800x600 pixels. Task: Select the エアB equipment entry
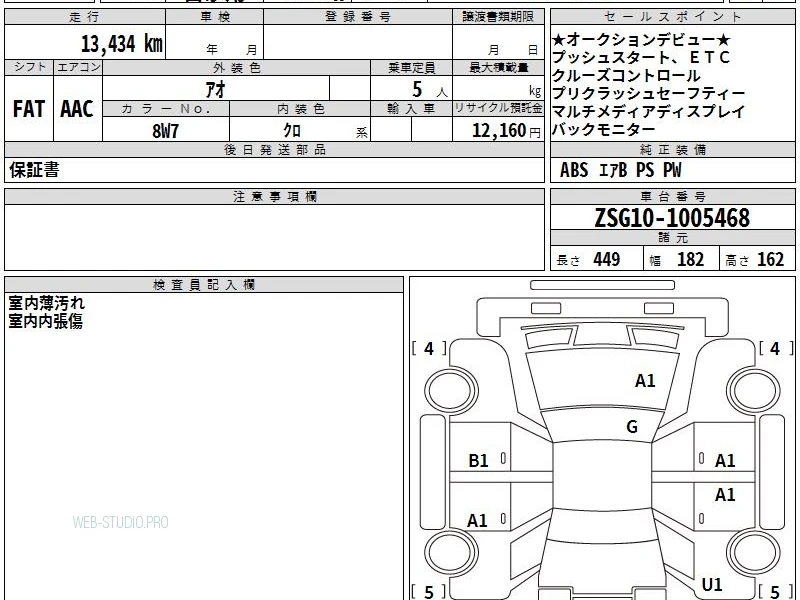[613, 170]
